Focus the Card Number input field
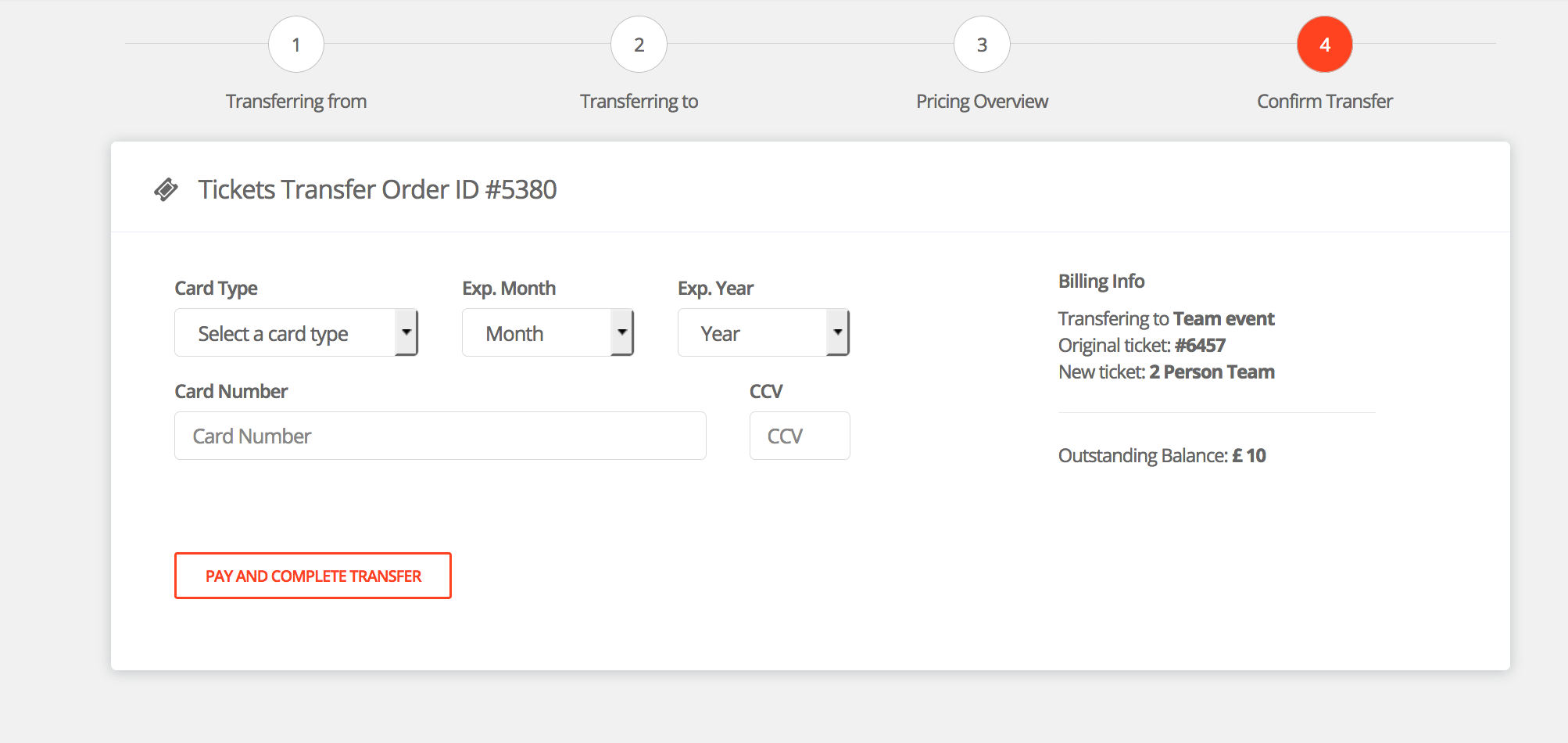Viewport: 1568px width, 743px height. click(x=440, y=436)
